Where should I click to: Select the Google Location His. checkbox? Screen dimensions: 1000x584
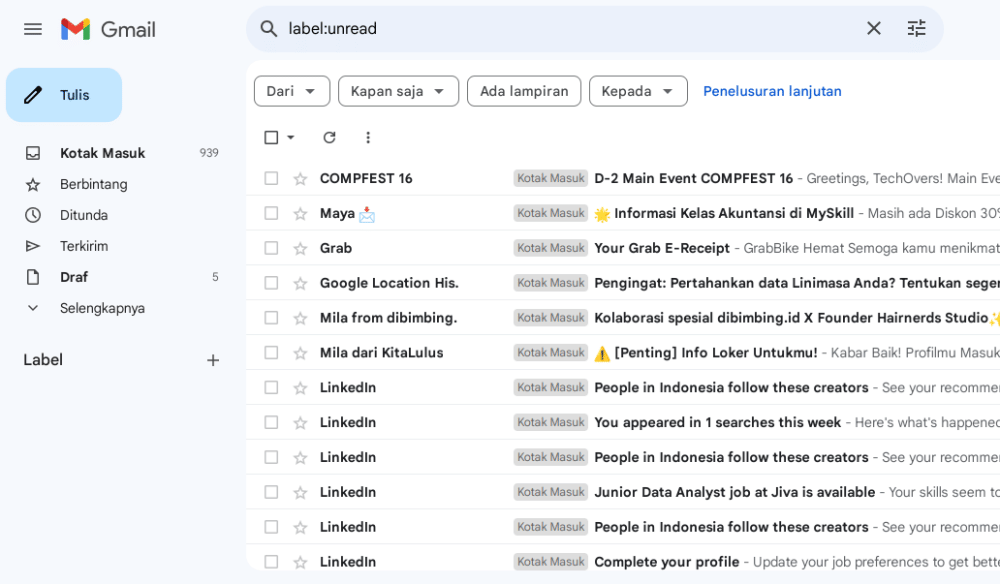(x=271, y=283)
